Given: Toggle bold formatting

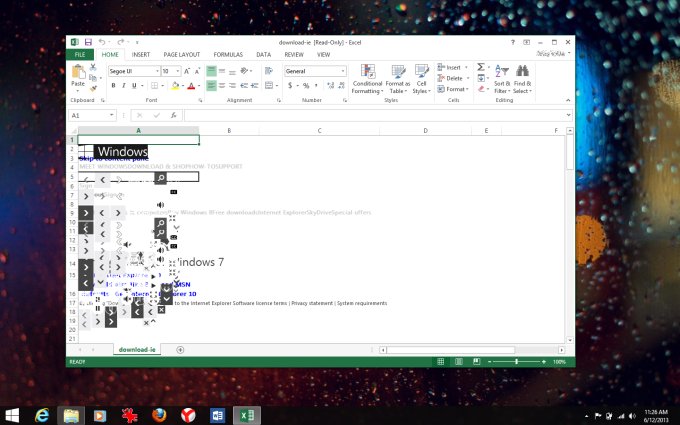Looking at the screenshot, I should tap(113, 85).
